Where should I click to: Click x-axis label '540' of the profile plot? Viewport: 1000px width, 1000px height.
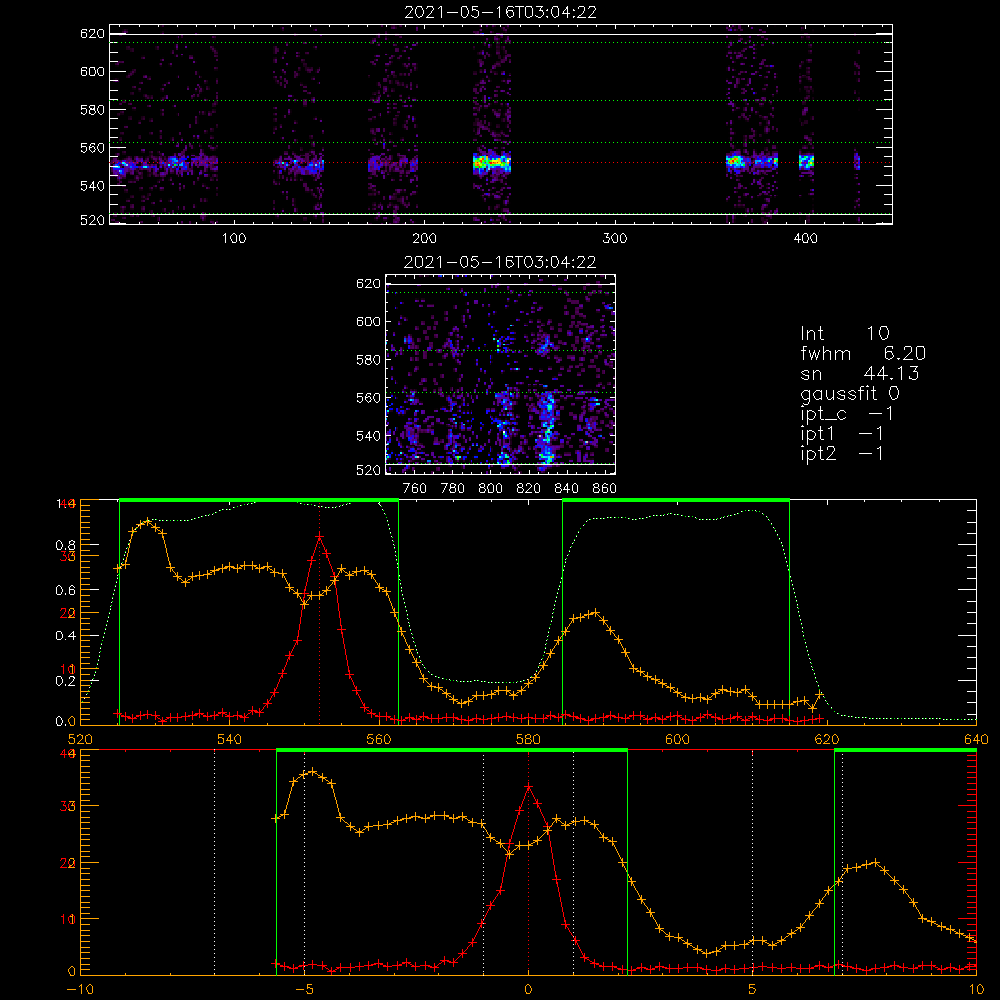(x=230, y=740)
